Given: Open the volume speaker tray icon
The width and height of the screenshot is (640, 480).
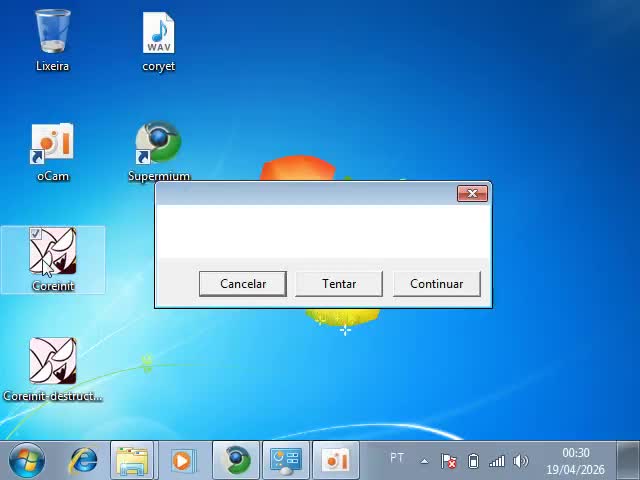Looking at the screenshot, I should (x=520, y=461).
